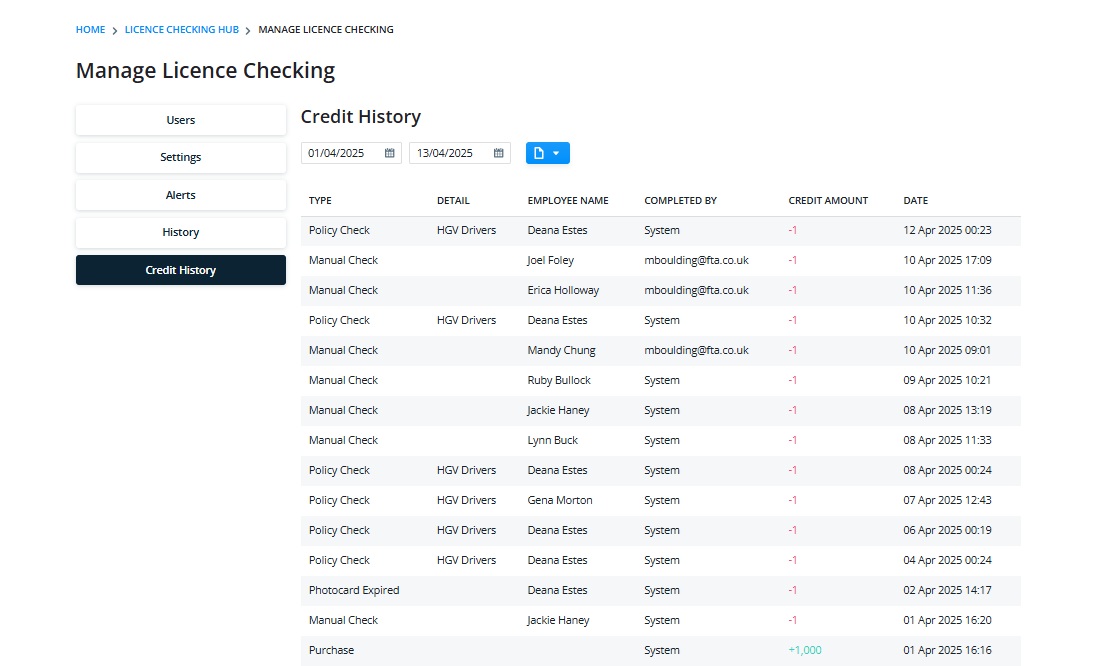Select date 12 Apr 2025 00:23
The width and height of the screenshot is (1117, 666).
coord(947,231)
